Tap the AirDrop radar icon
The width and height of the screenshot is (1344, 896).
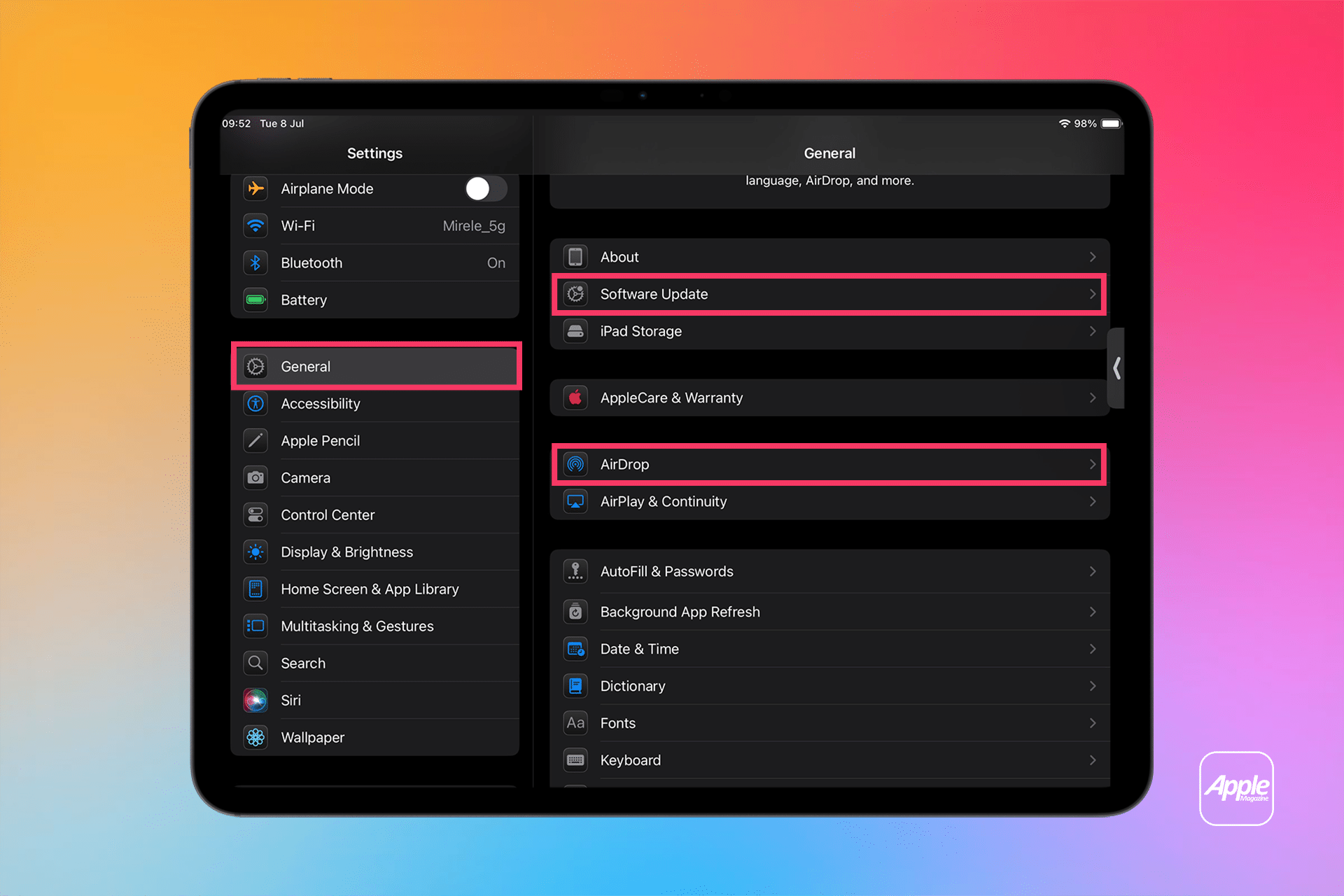[575, 464]
